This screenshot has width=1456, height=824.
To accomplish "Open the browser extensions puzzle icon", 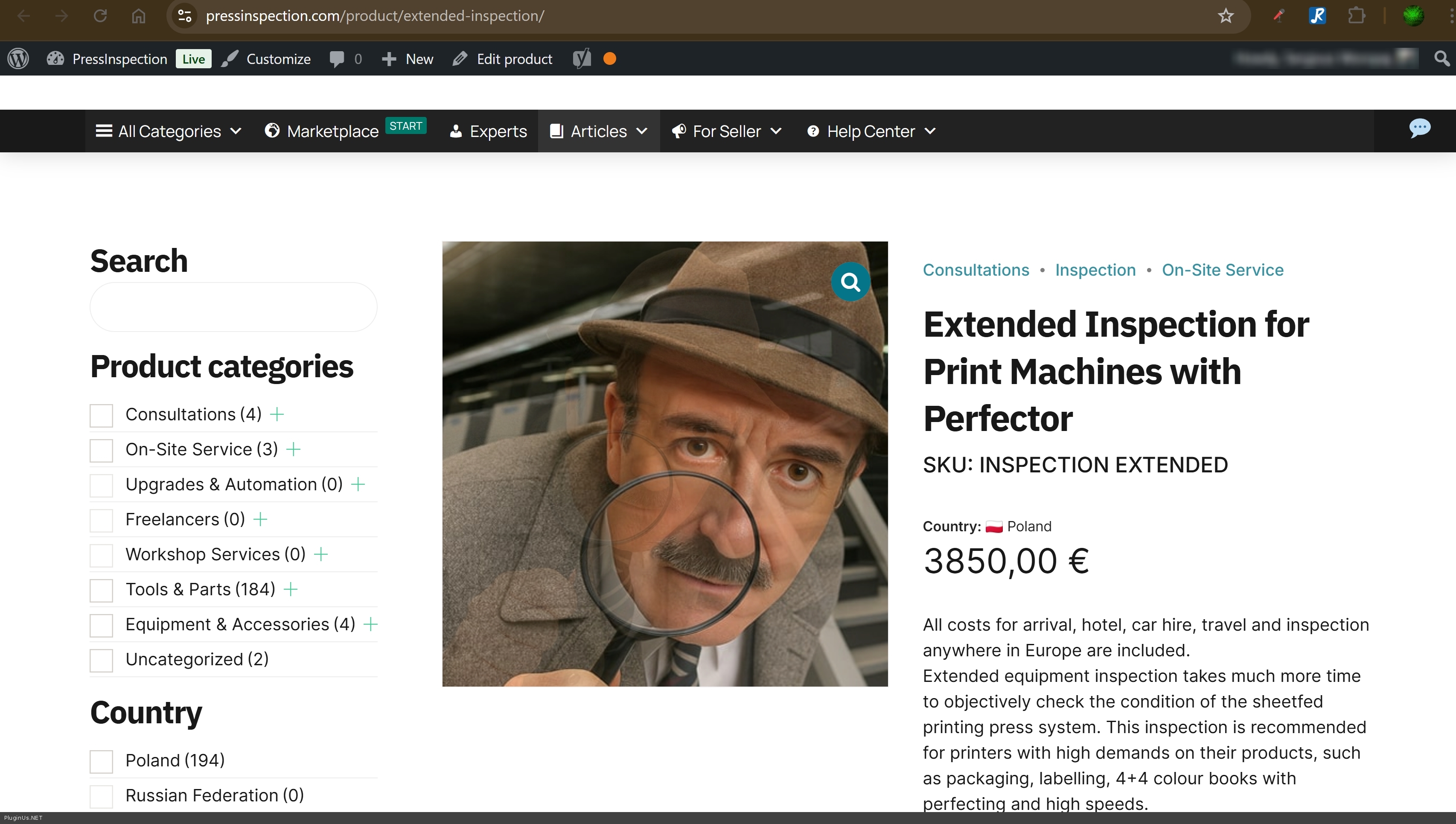I will (1357, 16).
